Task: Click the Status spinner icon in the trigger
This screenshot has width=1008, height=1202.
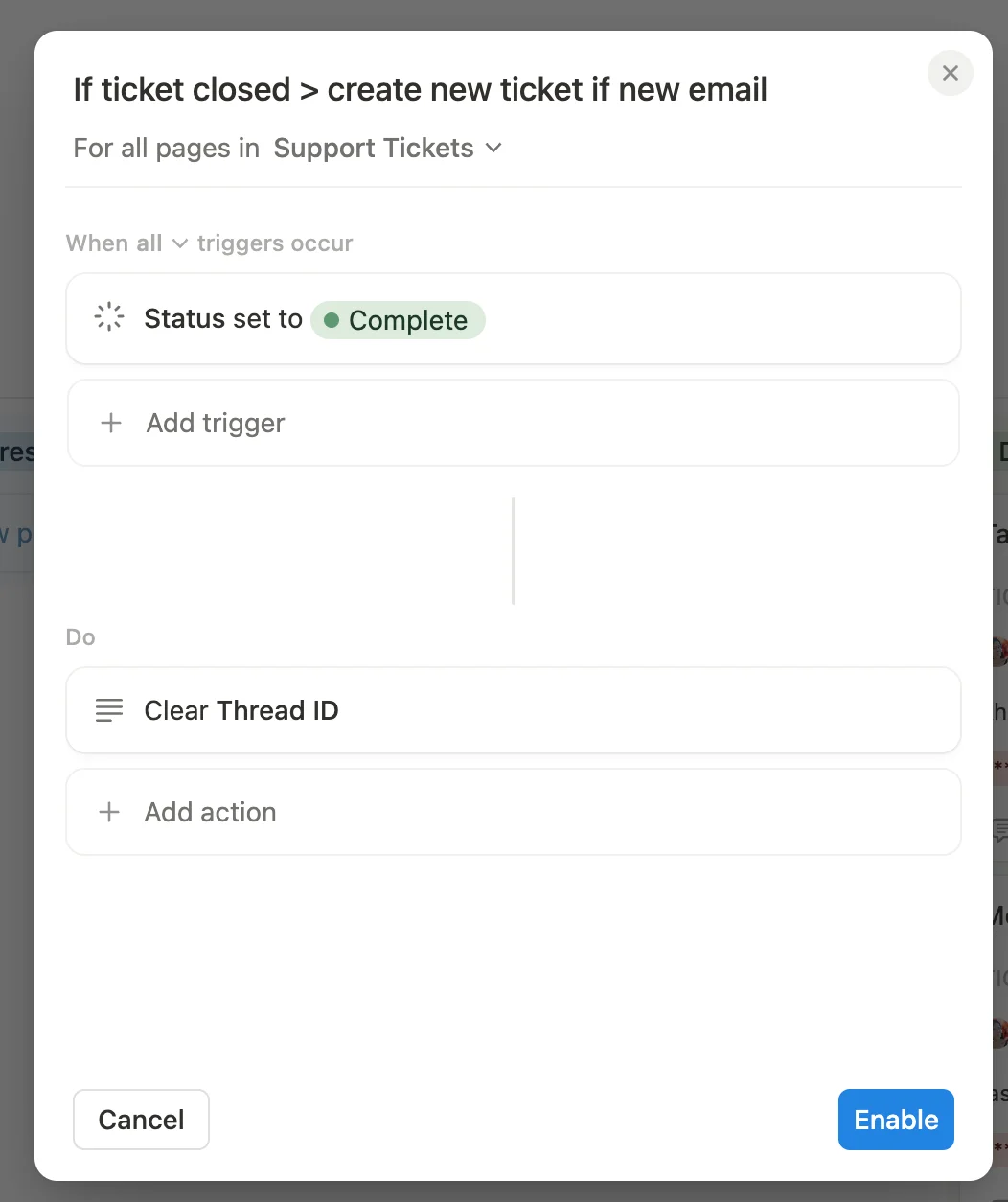Action: [x=109, y=318]
